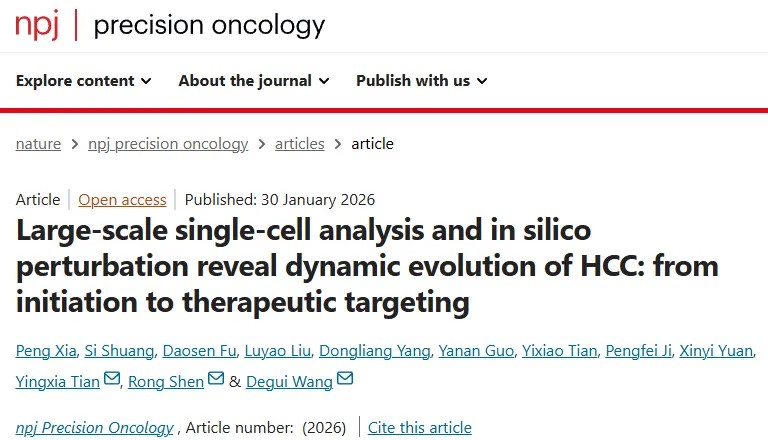Navigate to articles breadcrumb
The width and height of the screenshot is (768, 440).
300,143
